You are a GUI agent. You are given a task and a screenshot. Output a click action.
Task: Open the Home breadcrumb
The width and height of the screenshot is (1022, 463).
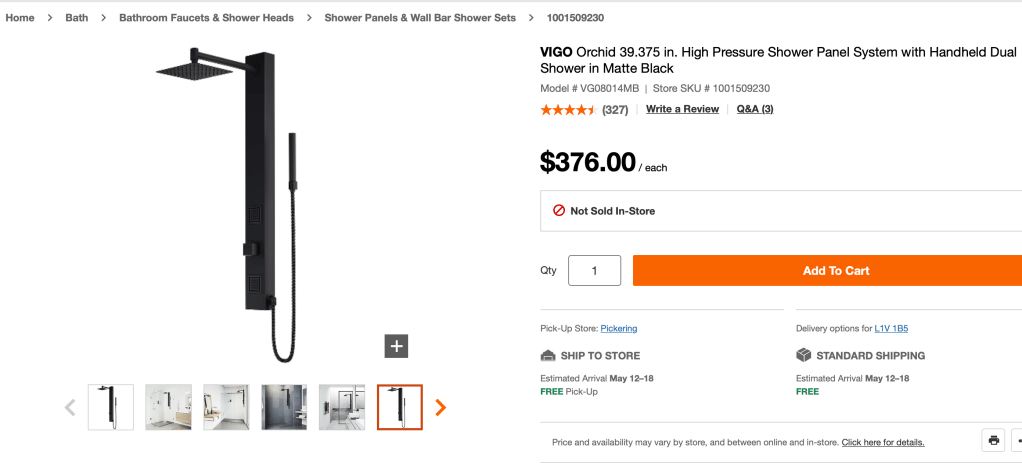pyautogui.click(x=20, y=18)
